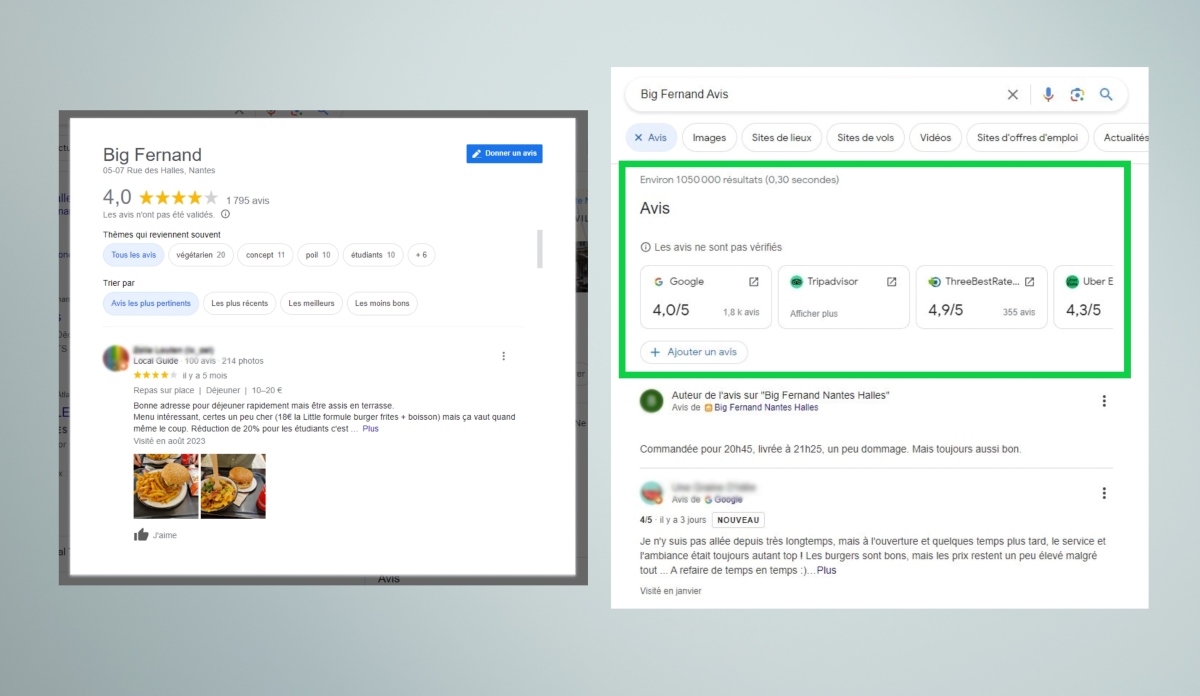1200x696 pixels.
Task: Click 'Environ 1 050 000 résultats' text
Action: click(739, 180)
